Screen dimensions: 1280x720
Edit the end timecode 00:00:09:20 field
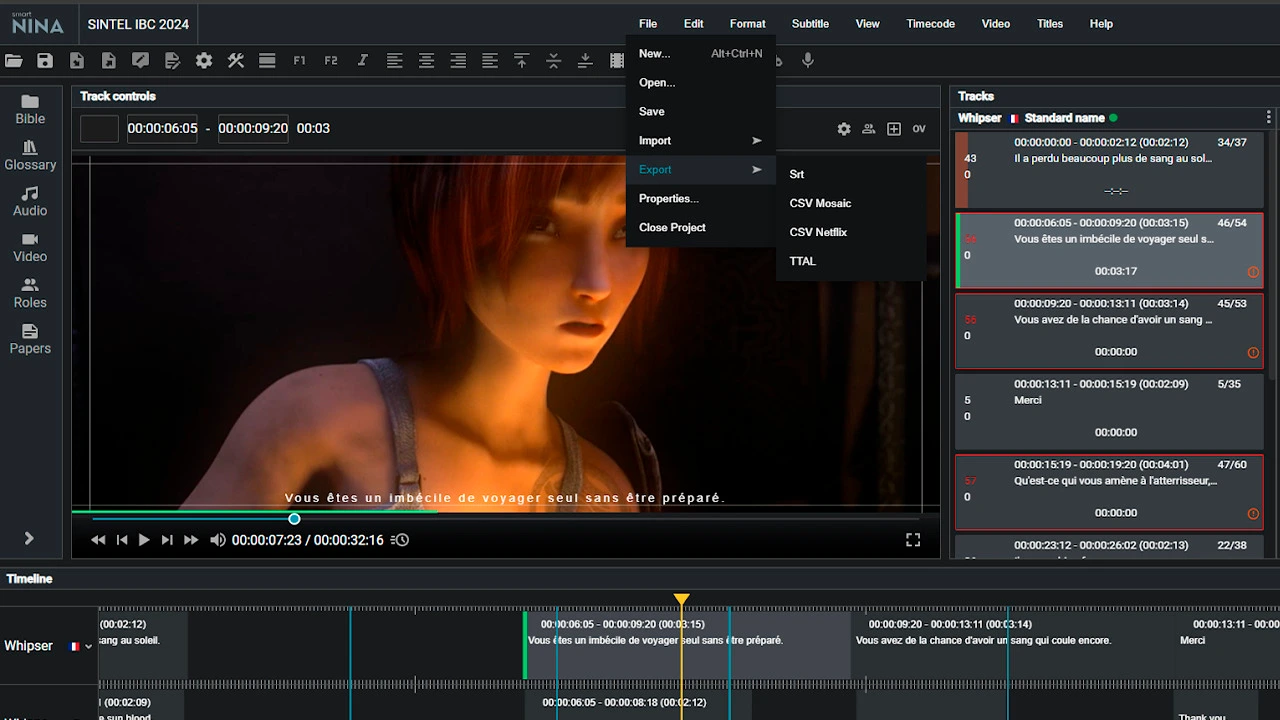pos(253,129)
